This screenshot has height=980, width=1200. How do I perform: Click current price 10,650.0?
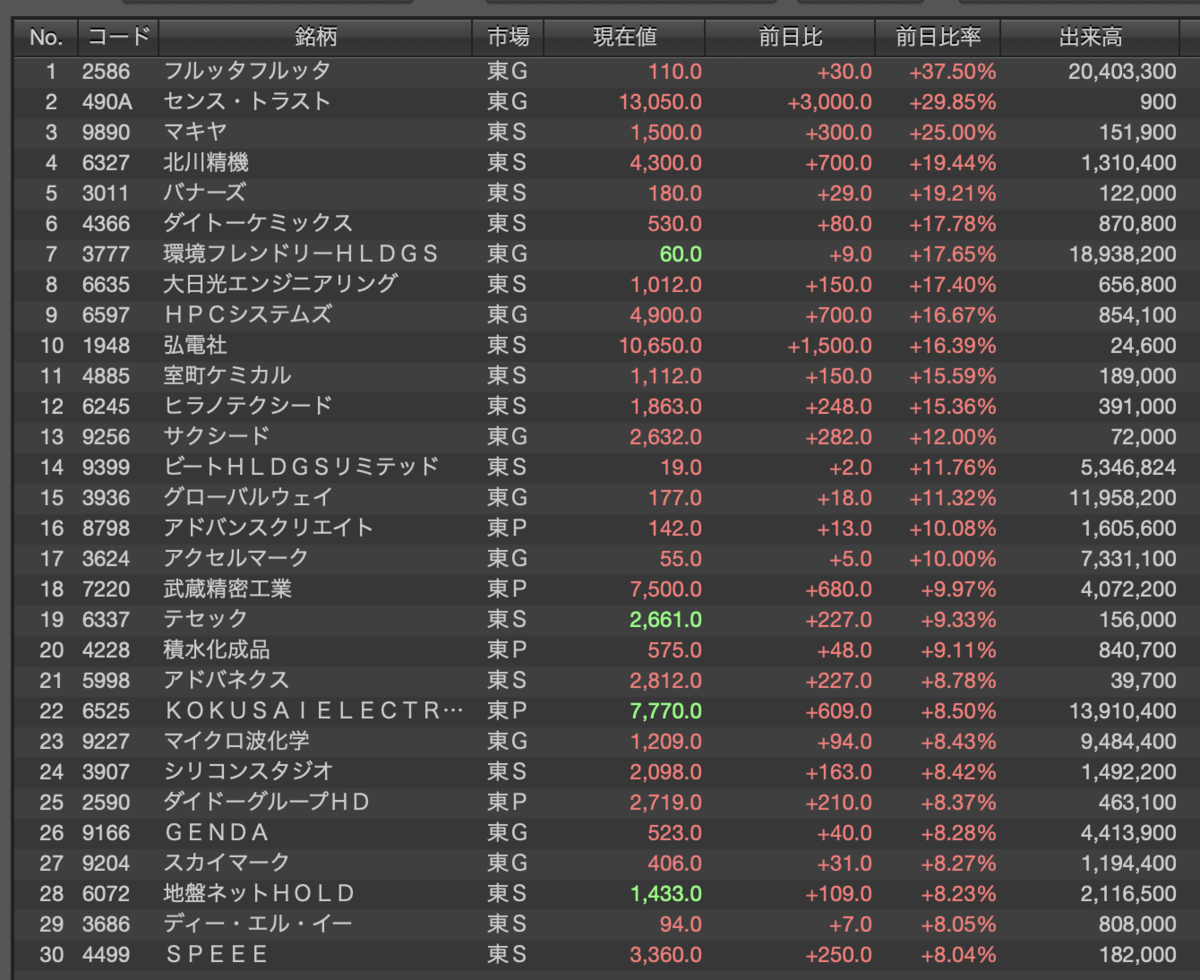(x=660, y=345)
